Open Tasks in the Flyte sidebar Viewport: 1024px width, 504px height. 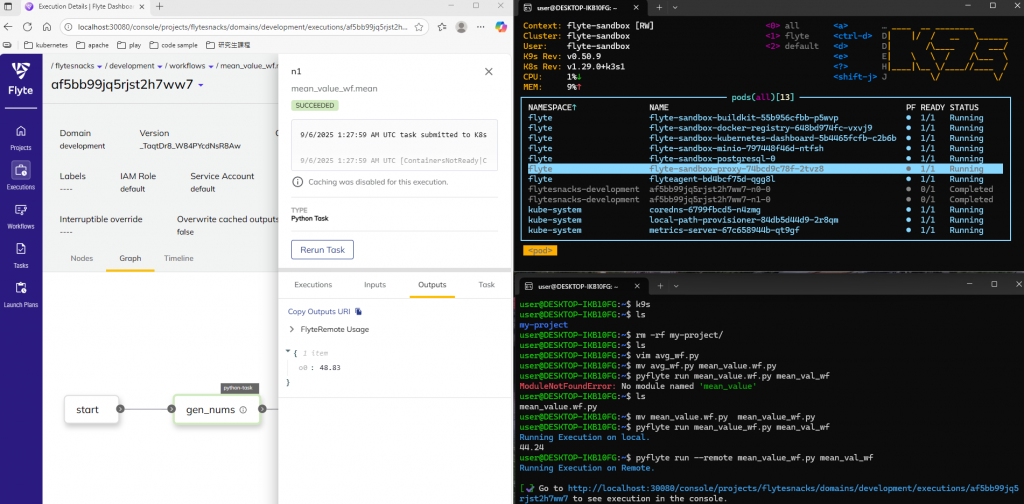[21, 256]
